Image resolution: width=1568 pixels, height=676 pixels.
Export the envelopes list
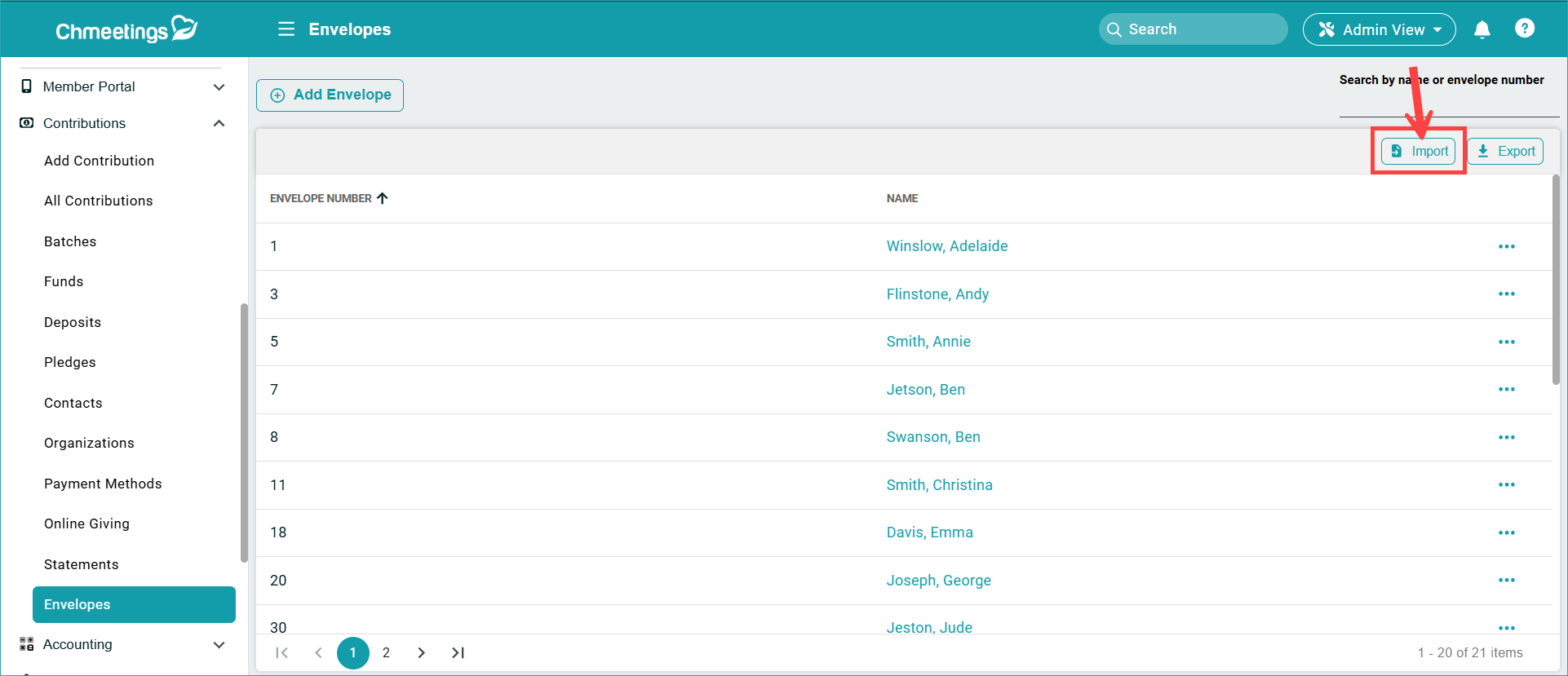tap(1505, 151)
